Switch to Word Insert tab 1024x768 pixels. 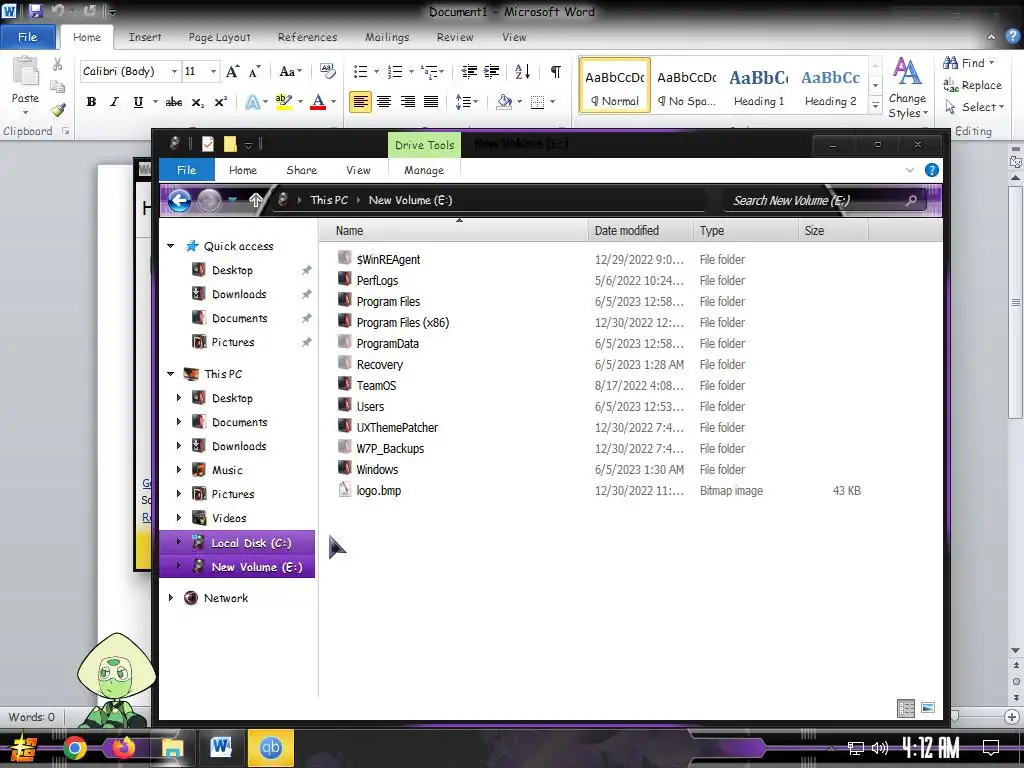pos(145,37)
